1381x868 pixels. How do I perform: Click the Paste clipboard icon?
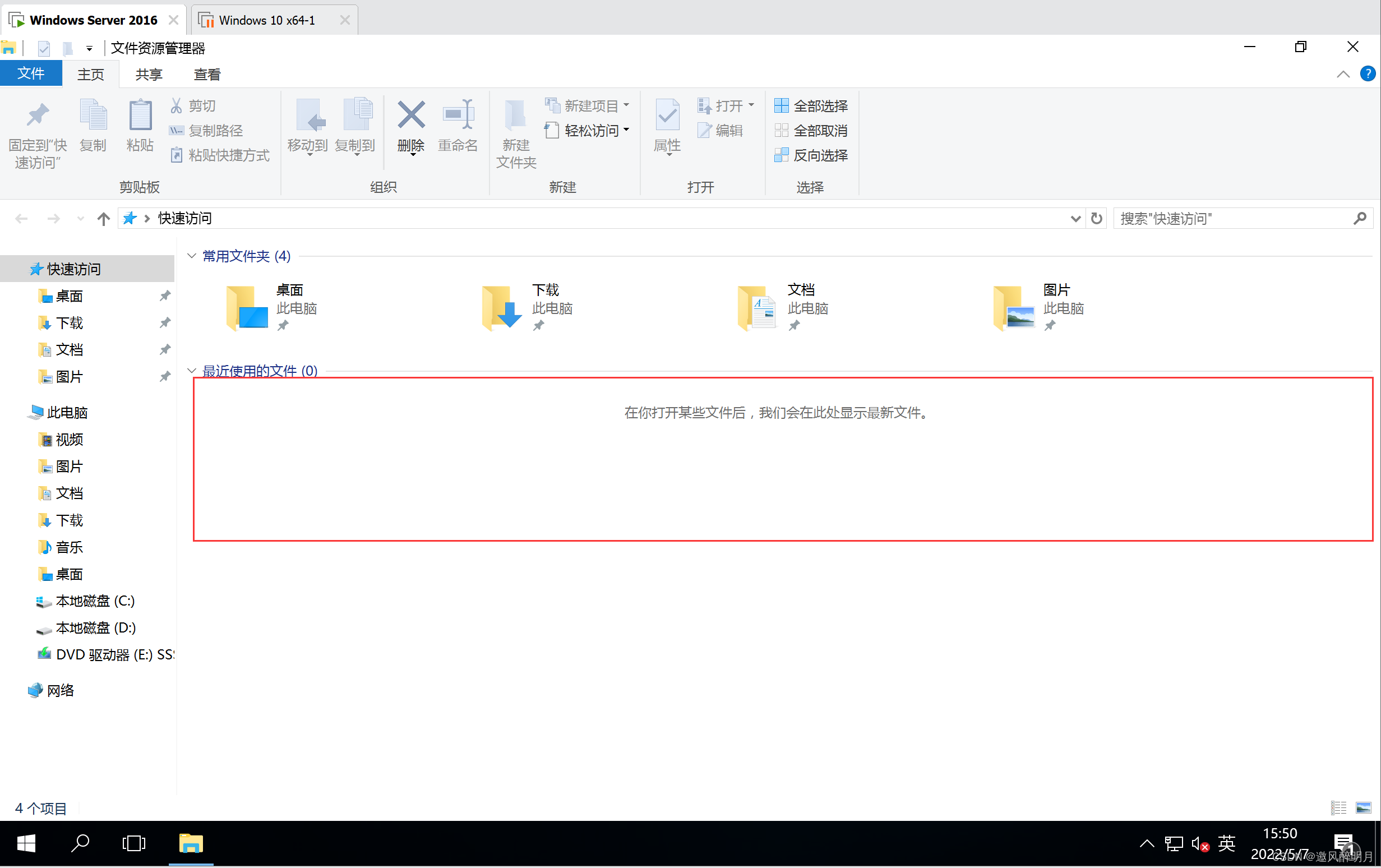click(x=140, y=116)
